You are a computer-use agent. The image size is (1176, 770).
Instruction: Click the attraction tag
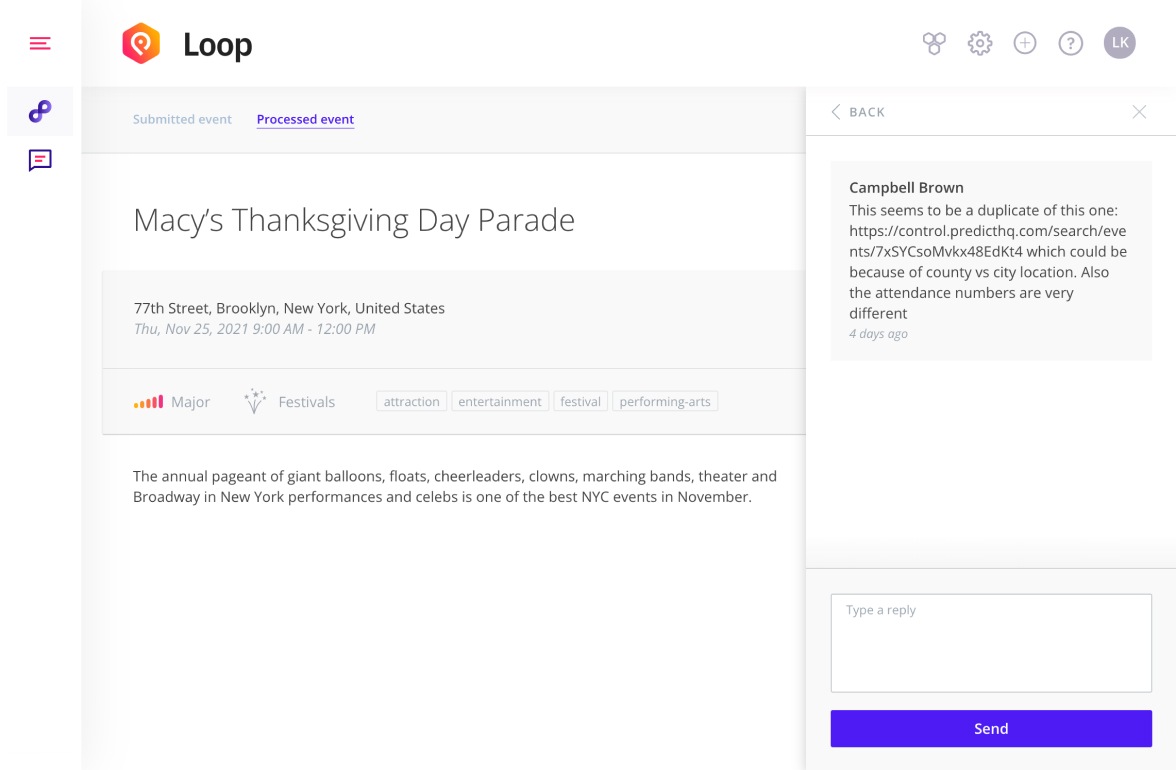[412, 401]
